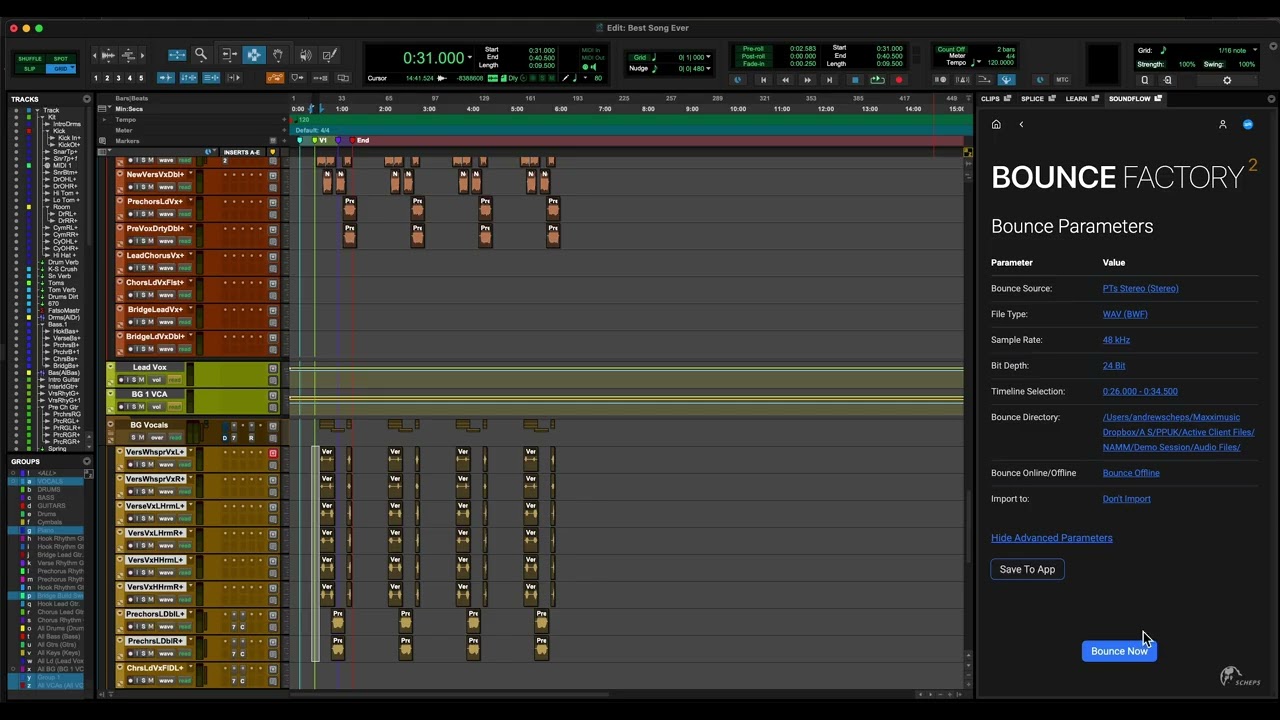This screenshot has height=720, width=1280.
Task: Click the INSERTS A-E column header
Action: 241,153
